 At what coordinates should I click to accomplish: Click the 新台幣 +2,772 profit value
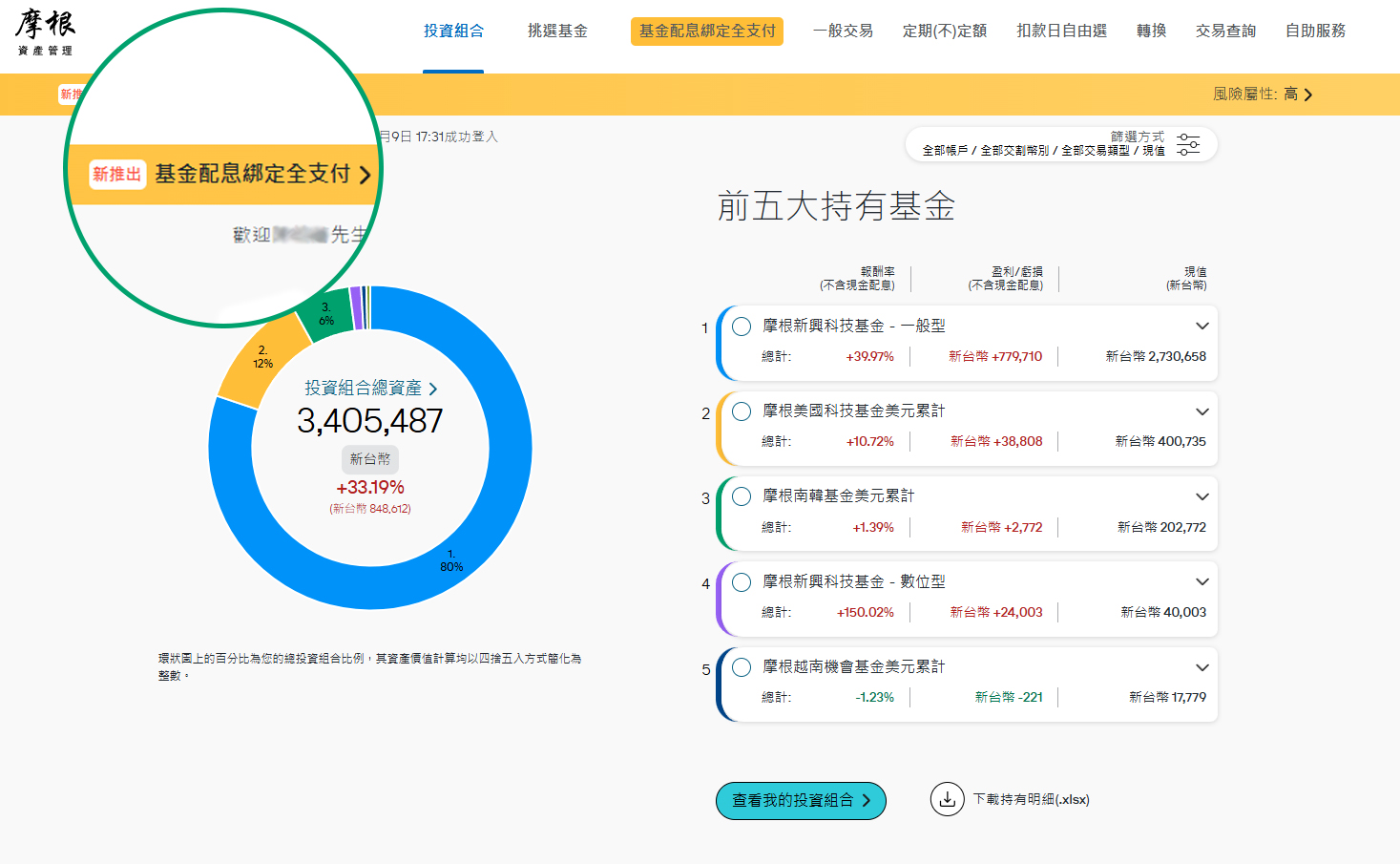(x=1001, y=528)
